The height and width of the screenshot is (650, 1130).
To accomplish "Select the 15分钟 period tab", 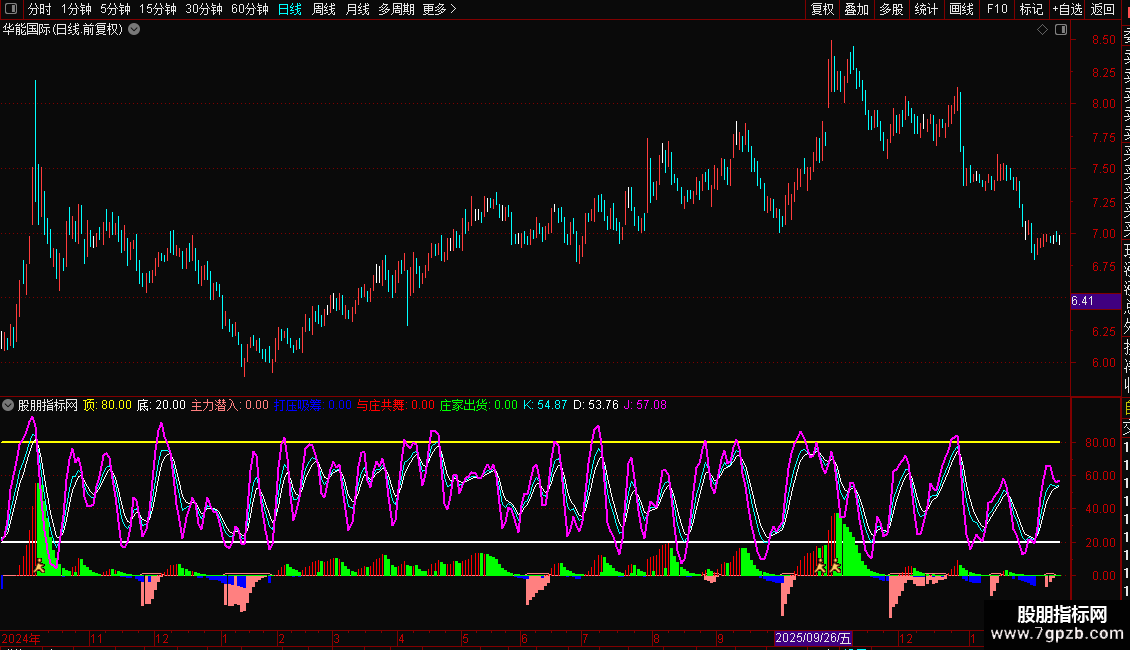I will coord(158,9).
